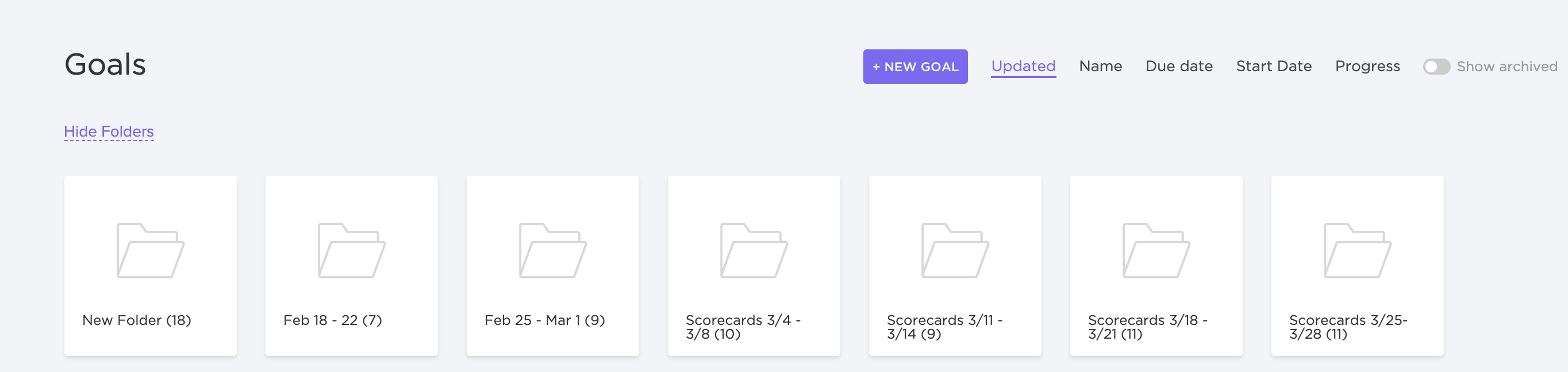Sort goals by Updated

point(1023,66)
